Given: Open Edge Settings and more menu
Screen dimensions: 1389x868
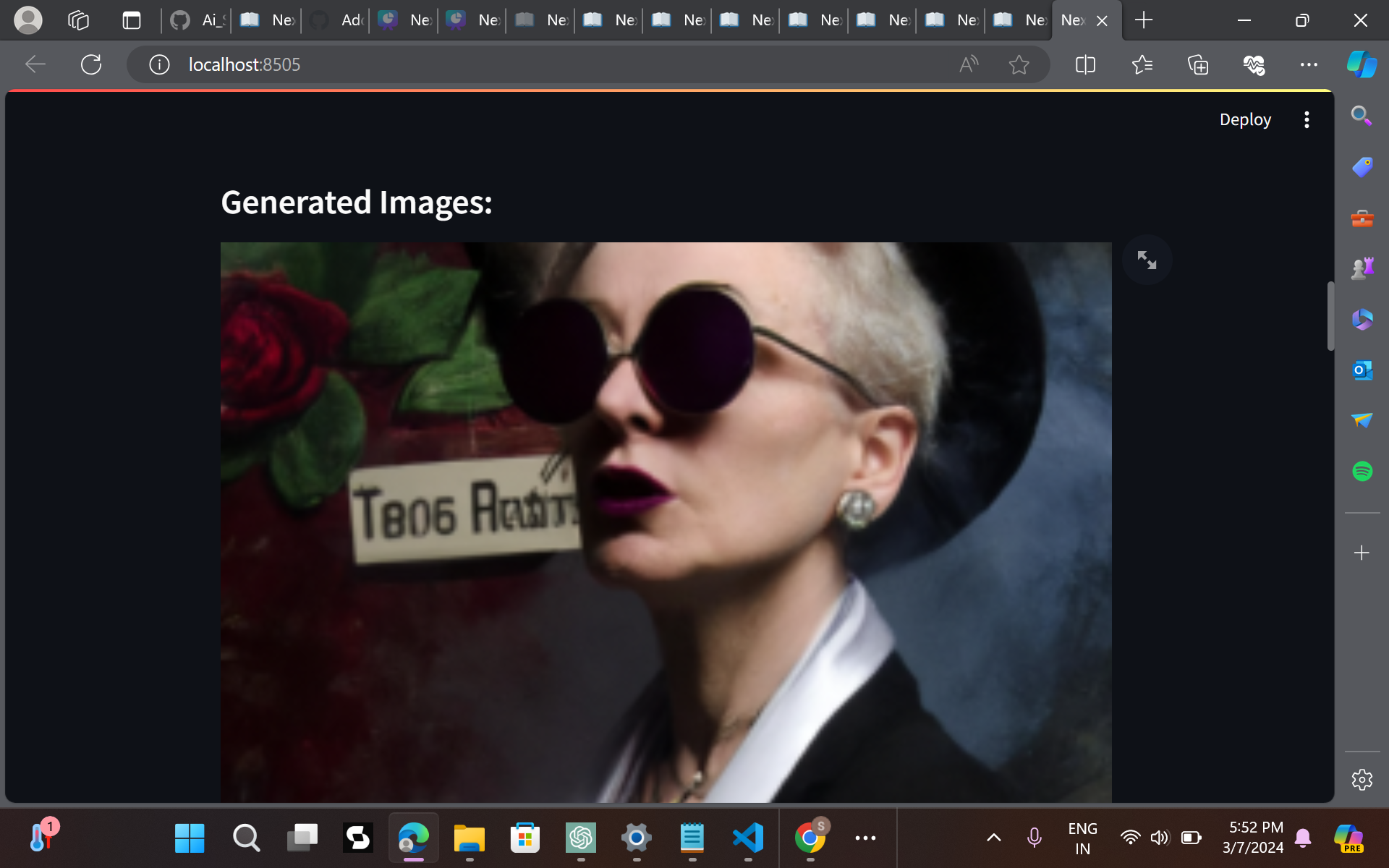Looking at the screenshot, I should pyautogui.click(x=1308, y=64).
